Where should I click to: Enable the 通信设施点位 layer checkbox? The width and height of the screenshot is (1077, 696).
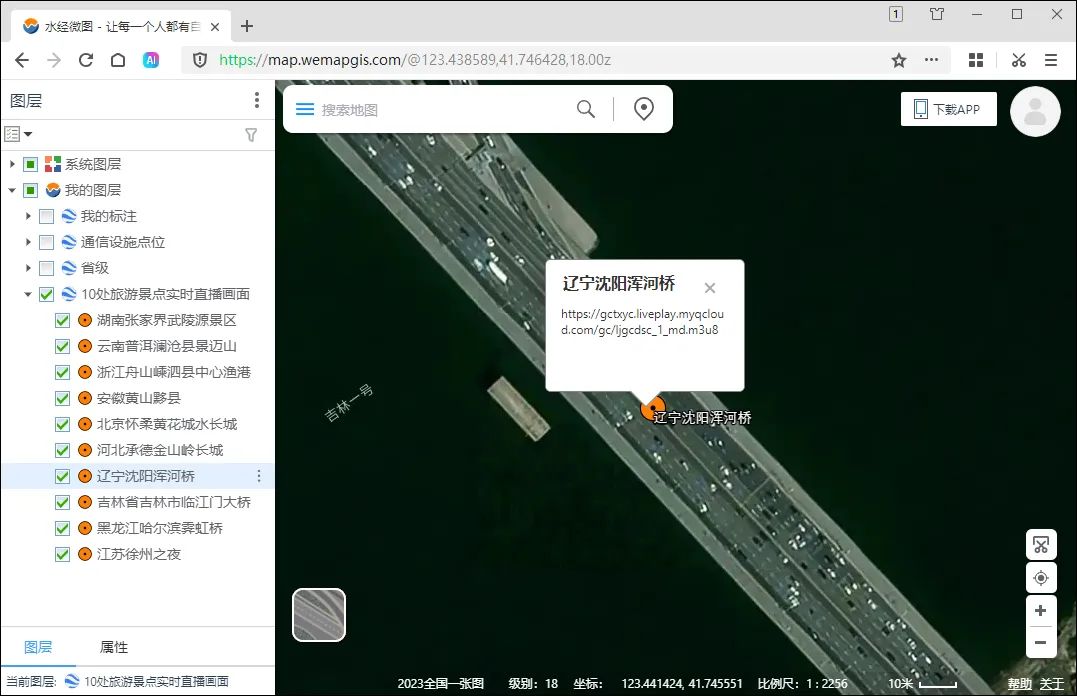pyautogui.click(x=47, y=242)
